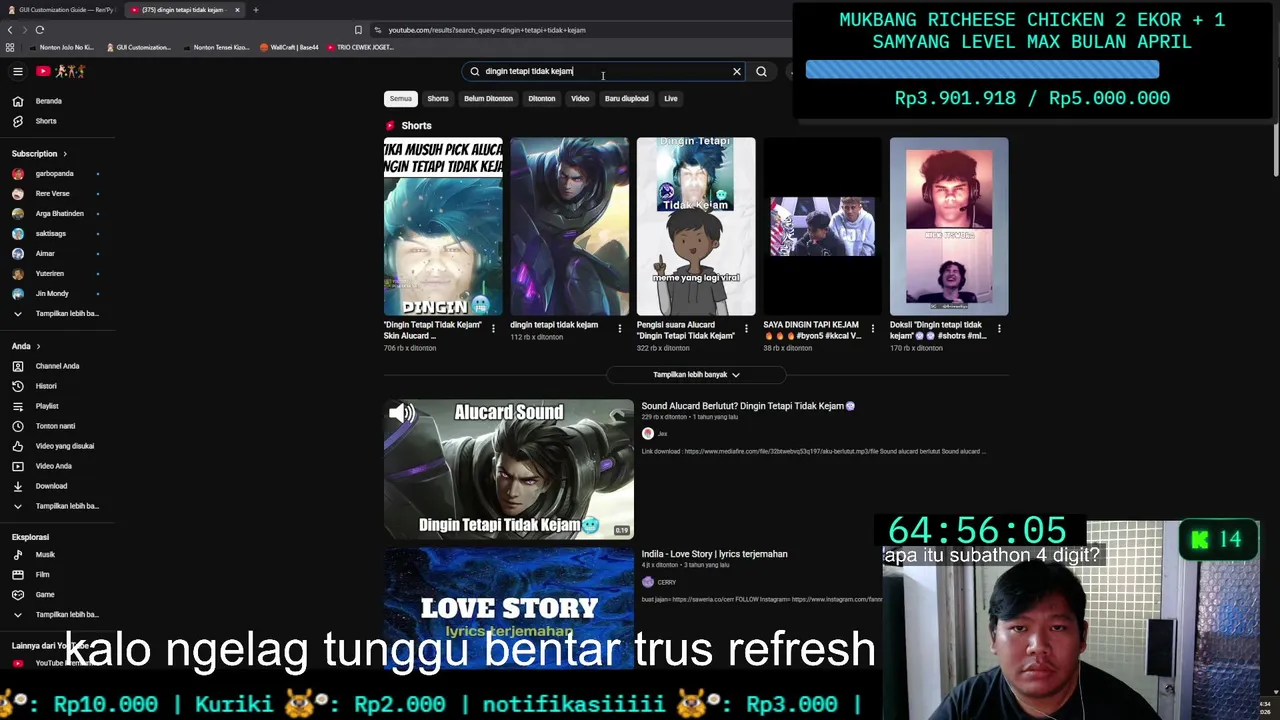
Task: Open options for 'SAYA DINGIN TAPI KEJAM' Short
Action: (x=872, y=329)
